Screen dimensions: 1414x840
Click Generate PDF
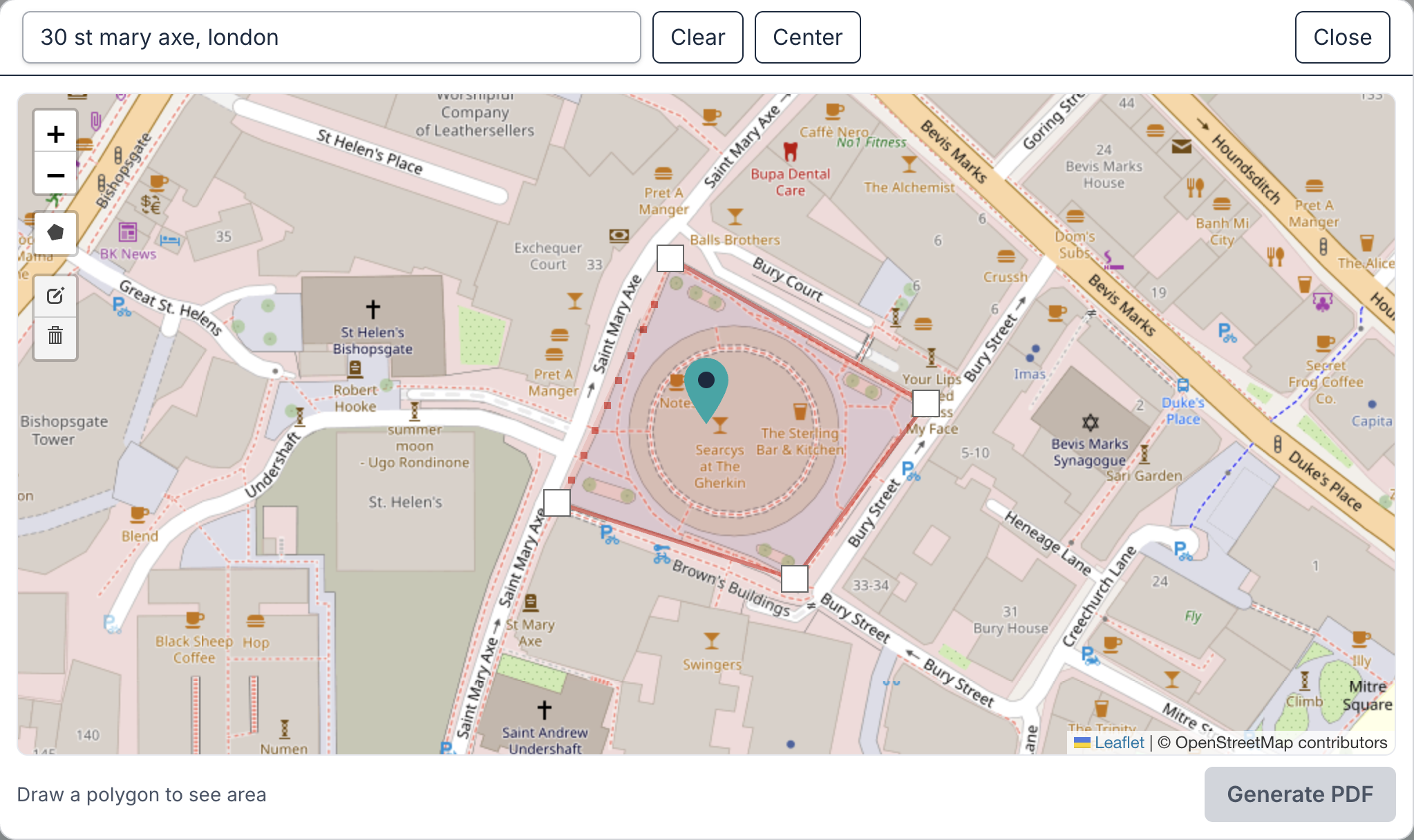[1299, 794]
